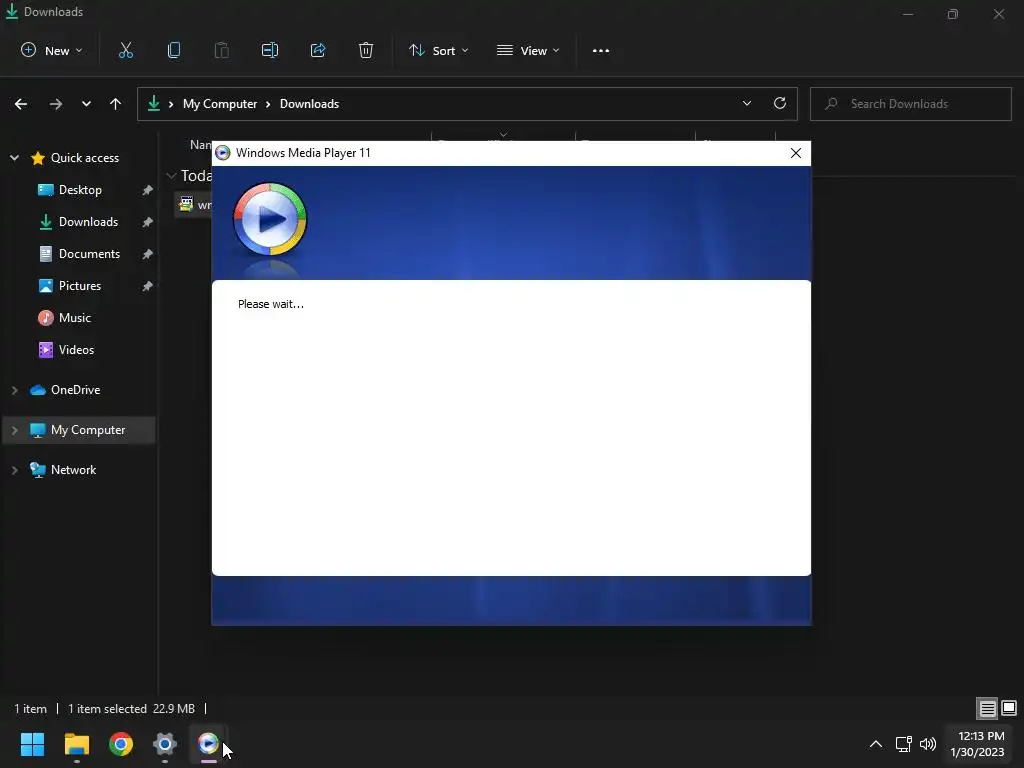Click the Delete trash icon
The width and height of the screenshot is (1024, 768).
coord(366,50)
